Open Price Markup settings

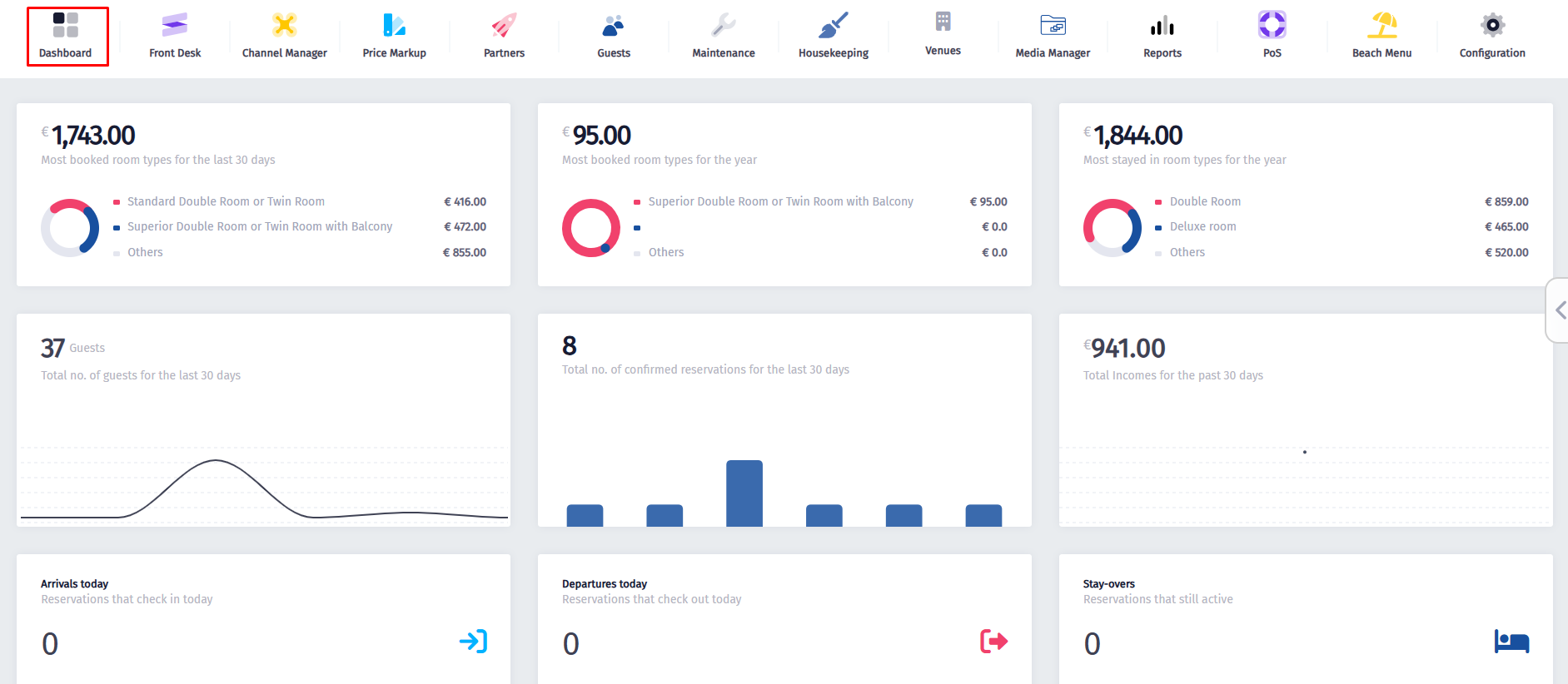tap(395, 36)
